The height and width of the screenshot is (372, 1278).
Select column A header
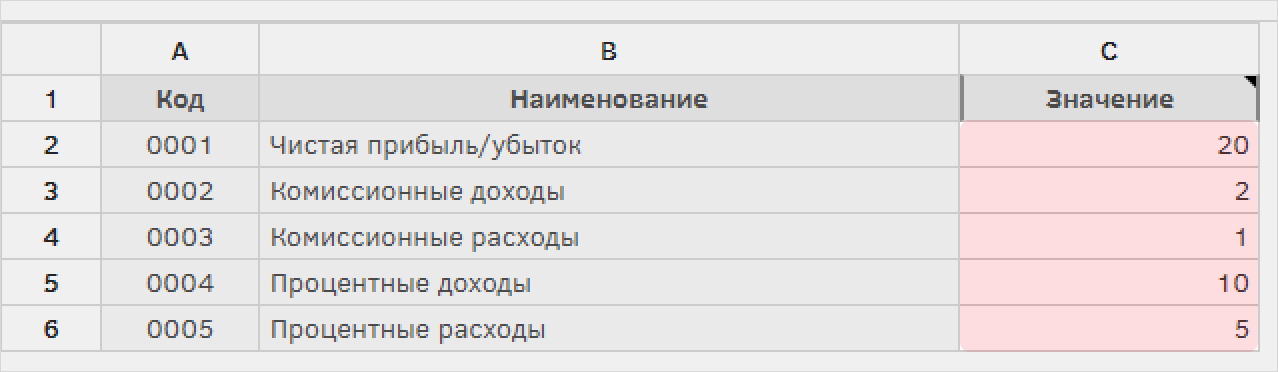click(180, 52)
